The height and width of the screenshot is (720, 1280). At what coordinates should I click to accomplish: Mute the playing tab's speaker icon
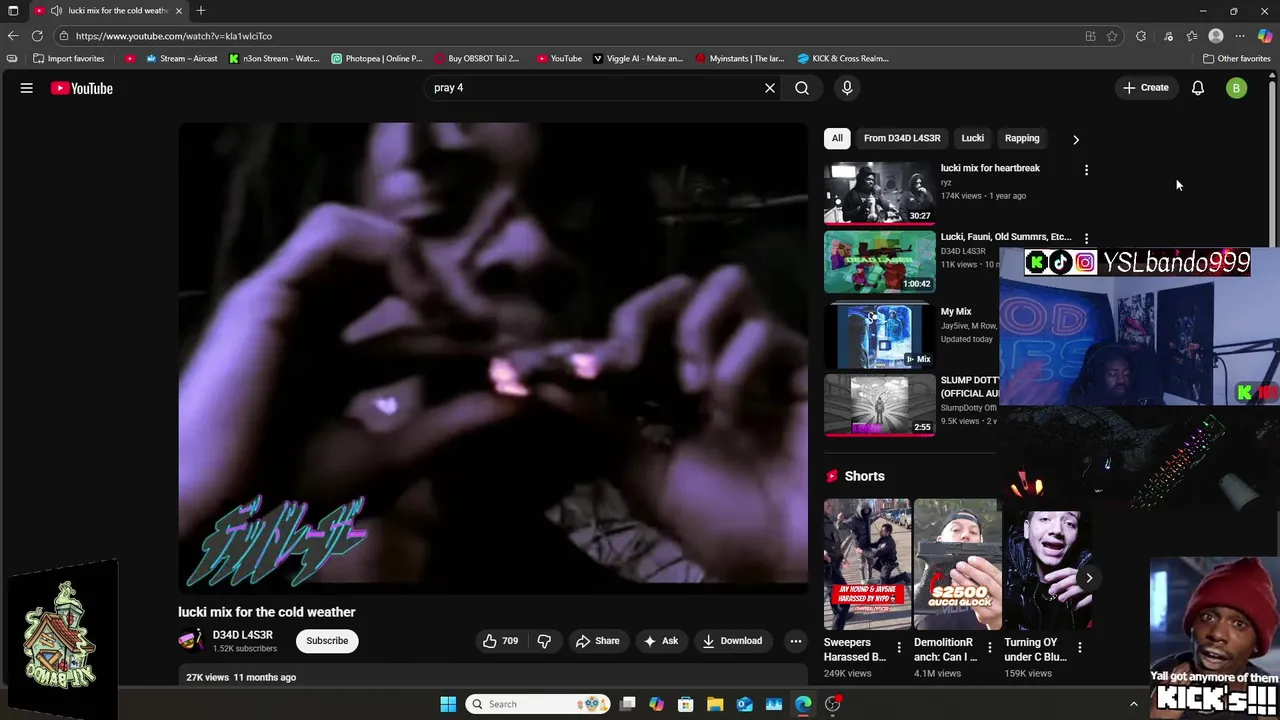tap(56, 10)
